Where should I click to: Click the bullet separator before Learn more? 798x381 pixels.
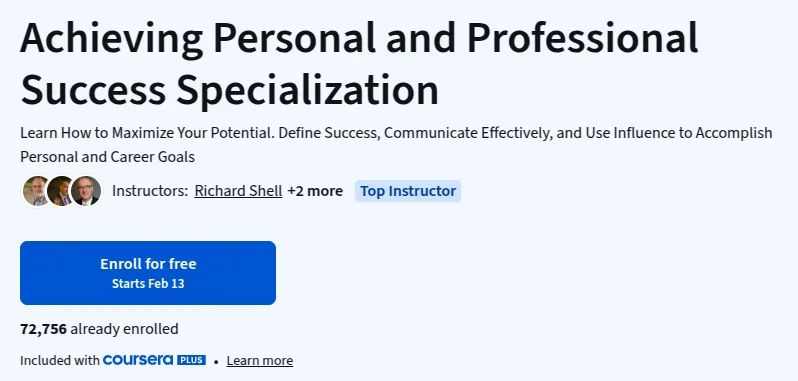(x=216, y=361)
